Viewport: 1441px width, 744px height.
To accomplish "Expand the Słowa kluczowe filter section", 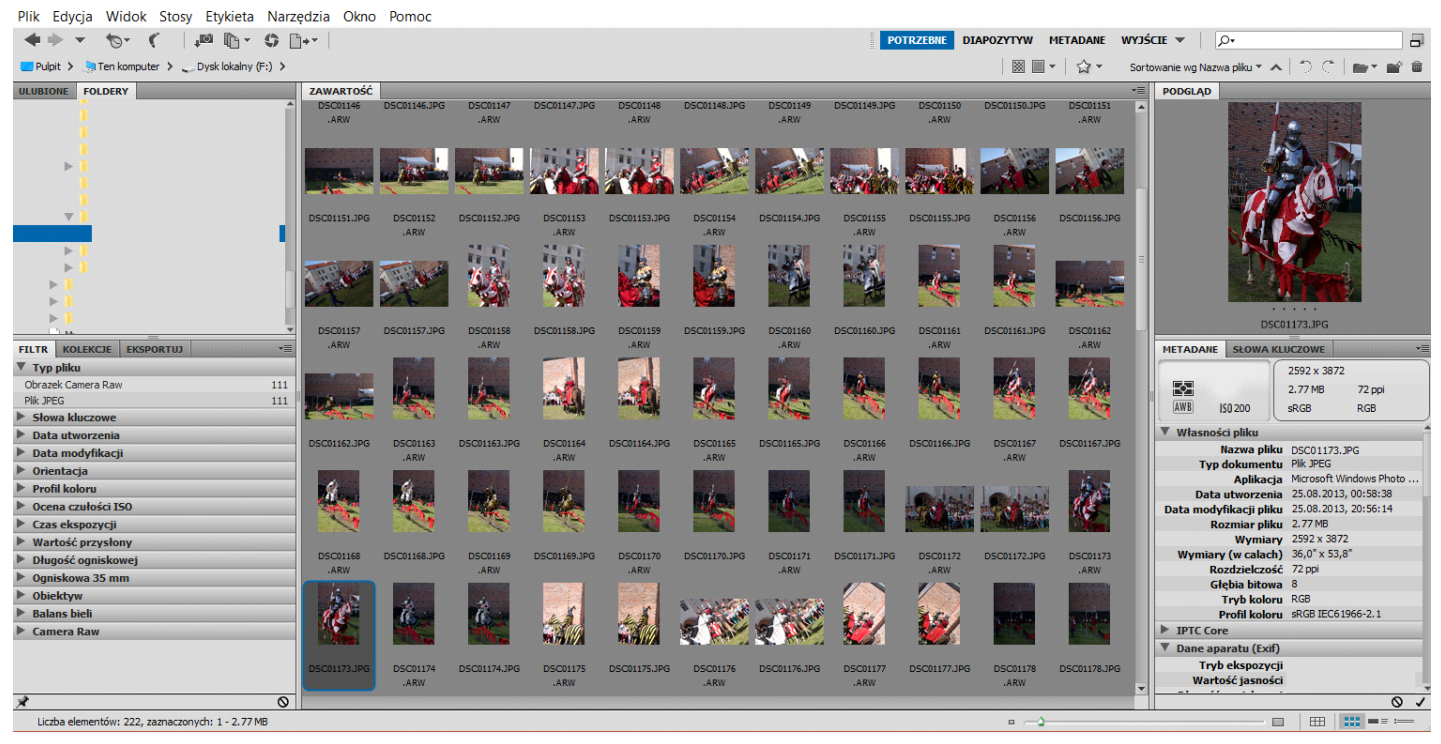I will pyautogui.click(x=74, y=417).
